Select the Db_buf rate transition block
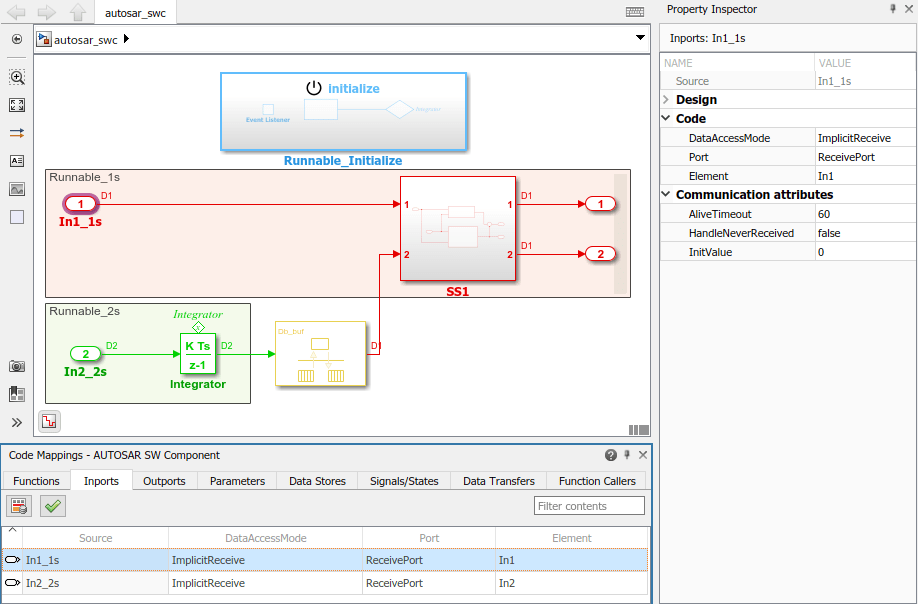918x604 pixels. (x=321, y=354)
